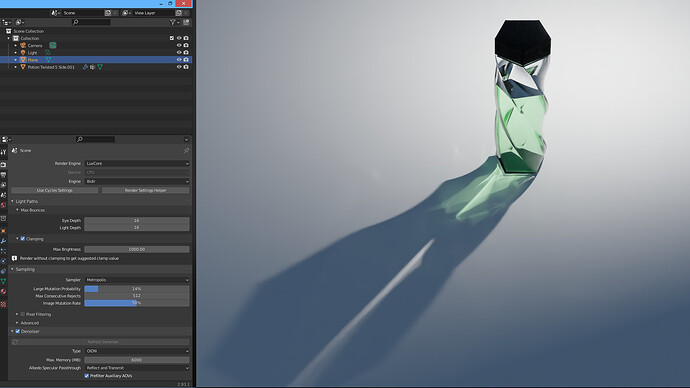Adjust Large Mutation Probability slider
This screenshot has width=690, height=388.
tap(137, 289)
